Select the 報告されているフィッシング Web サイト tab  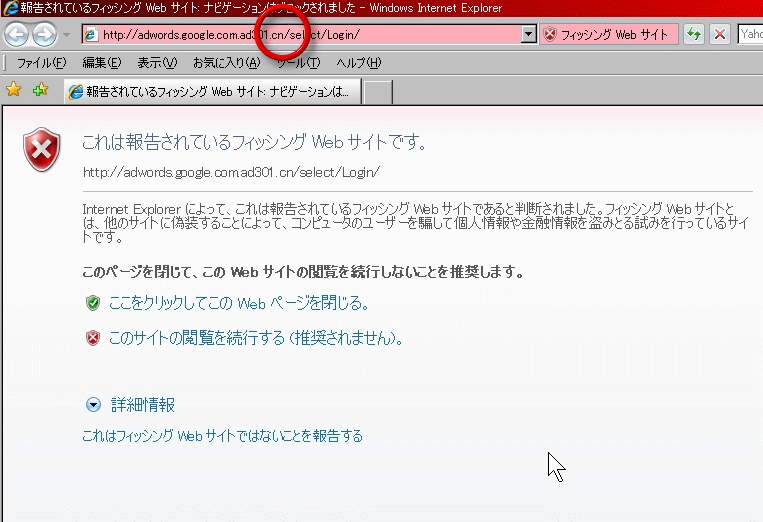pos(213,91)
